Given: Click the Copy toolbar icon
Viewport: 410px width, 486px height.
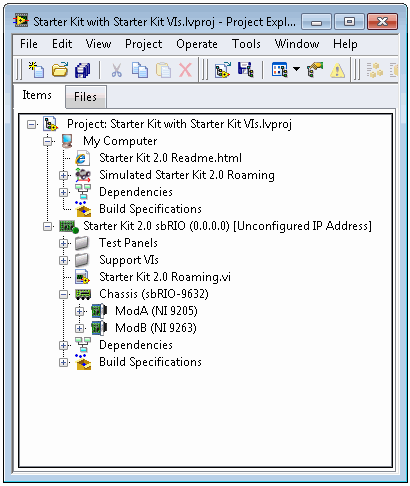Looking at the screenshot, I should click(x=140, y=70).
